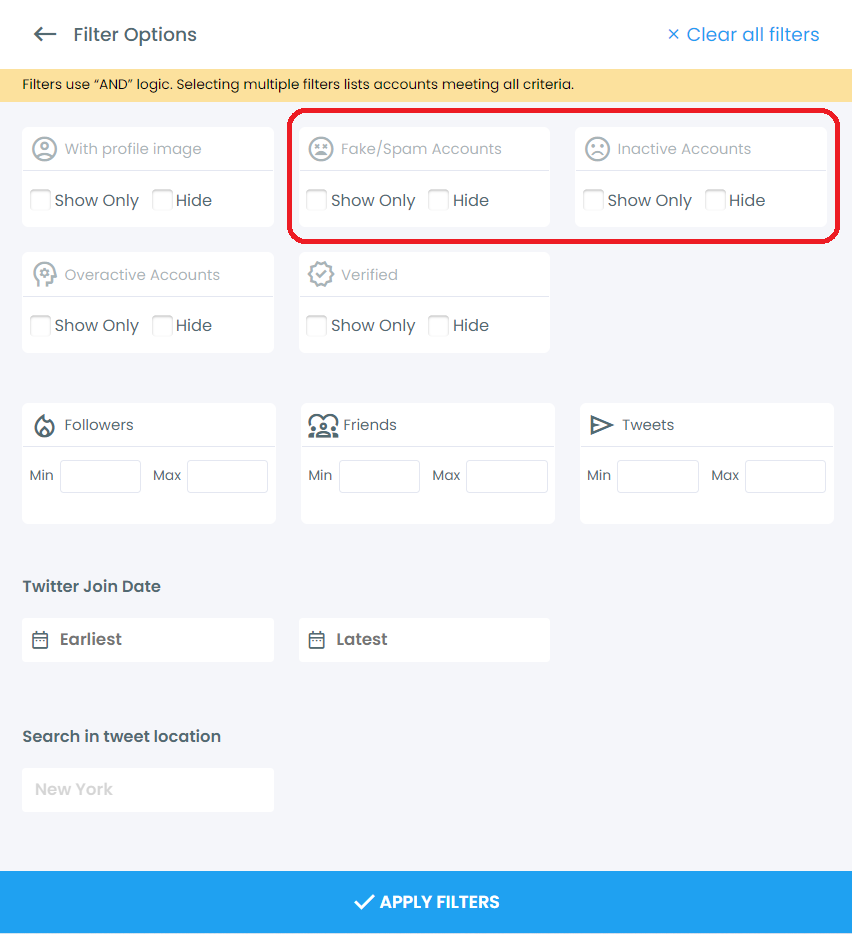Enable Show Only for Verified accounts
The height and width of the screenshot is (934, 852).
[316, 325]
